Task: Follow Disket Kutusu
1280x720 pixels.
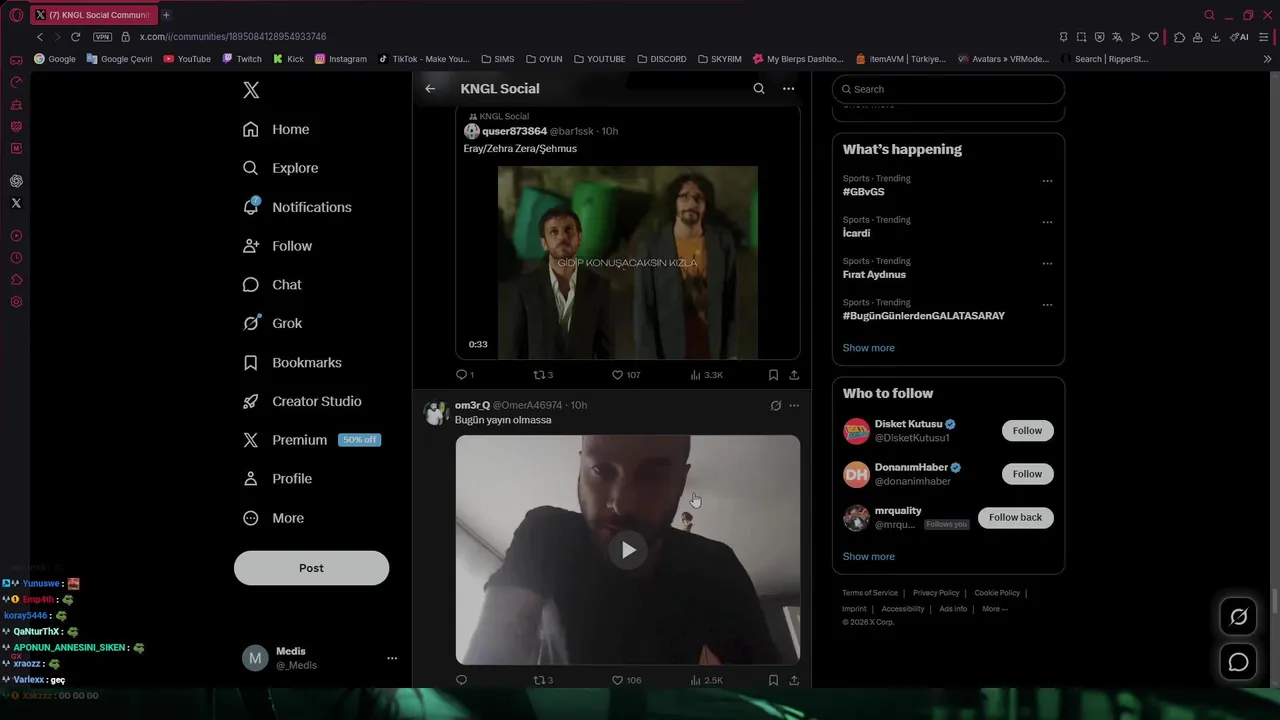Action: [x=1027, y=431]
